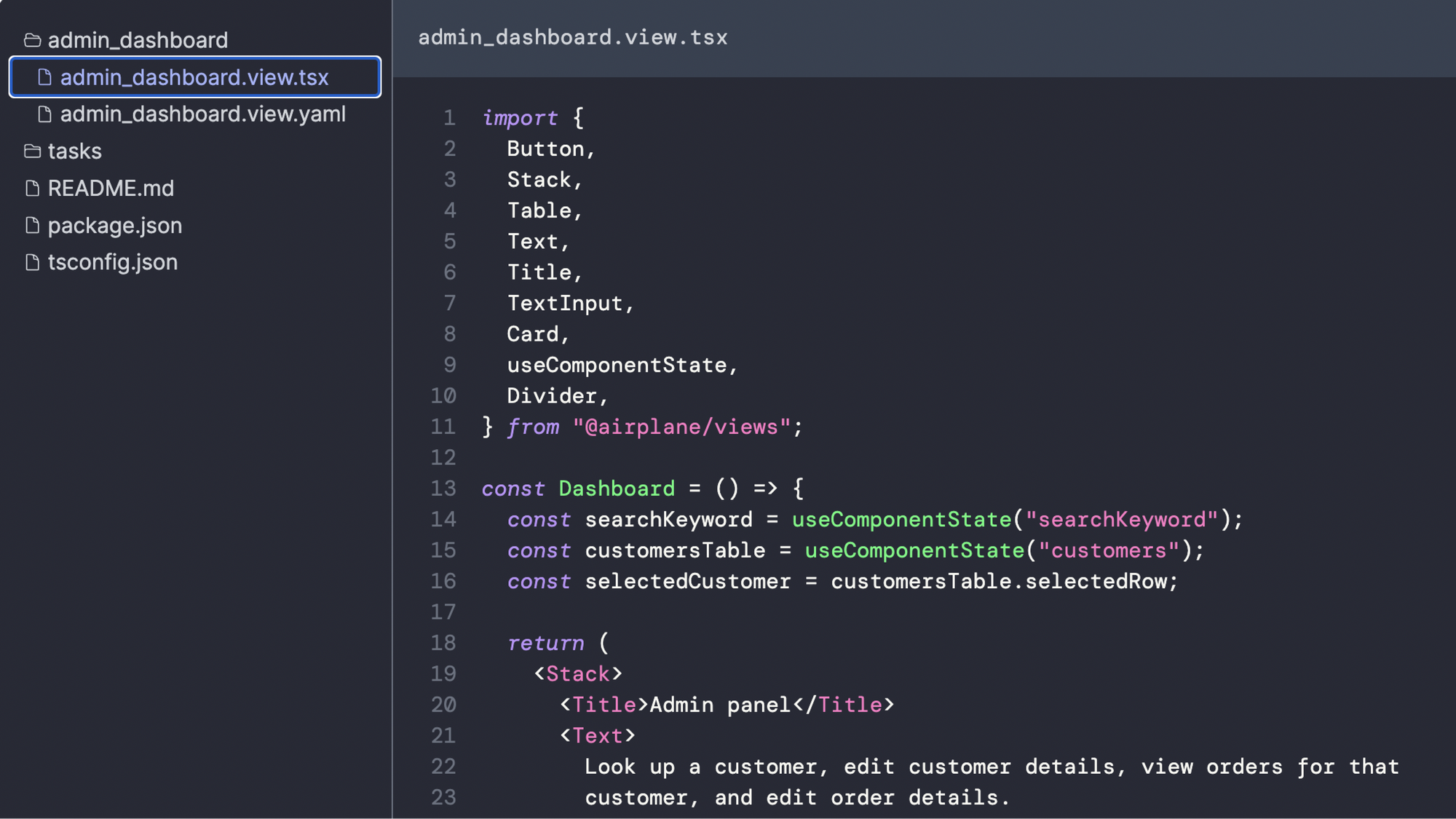1456x819 pixels.
Task: Click the file icon beside admin_dashboard.view.yaml
Action: click(x=44, y=114)
